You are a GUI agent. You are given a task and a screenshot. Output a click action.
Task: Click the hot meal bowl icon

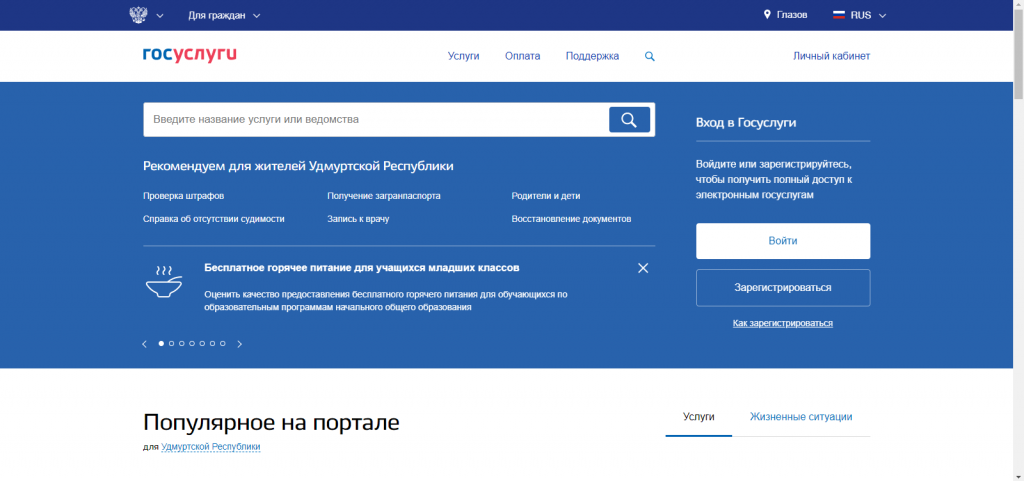[164, 281]
